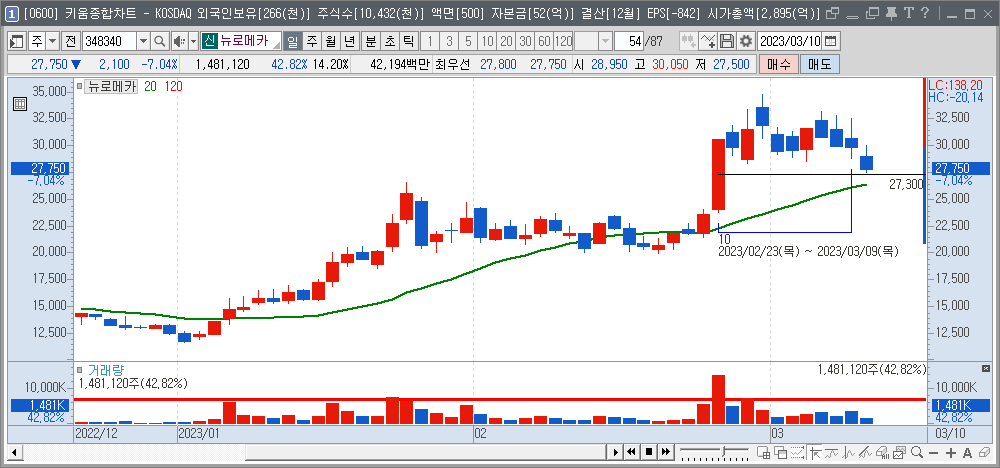
Task: Click the bottom toolbar magnifier zoom icon
Action: point(917,452)
